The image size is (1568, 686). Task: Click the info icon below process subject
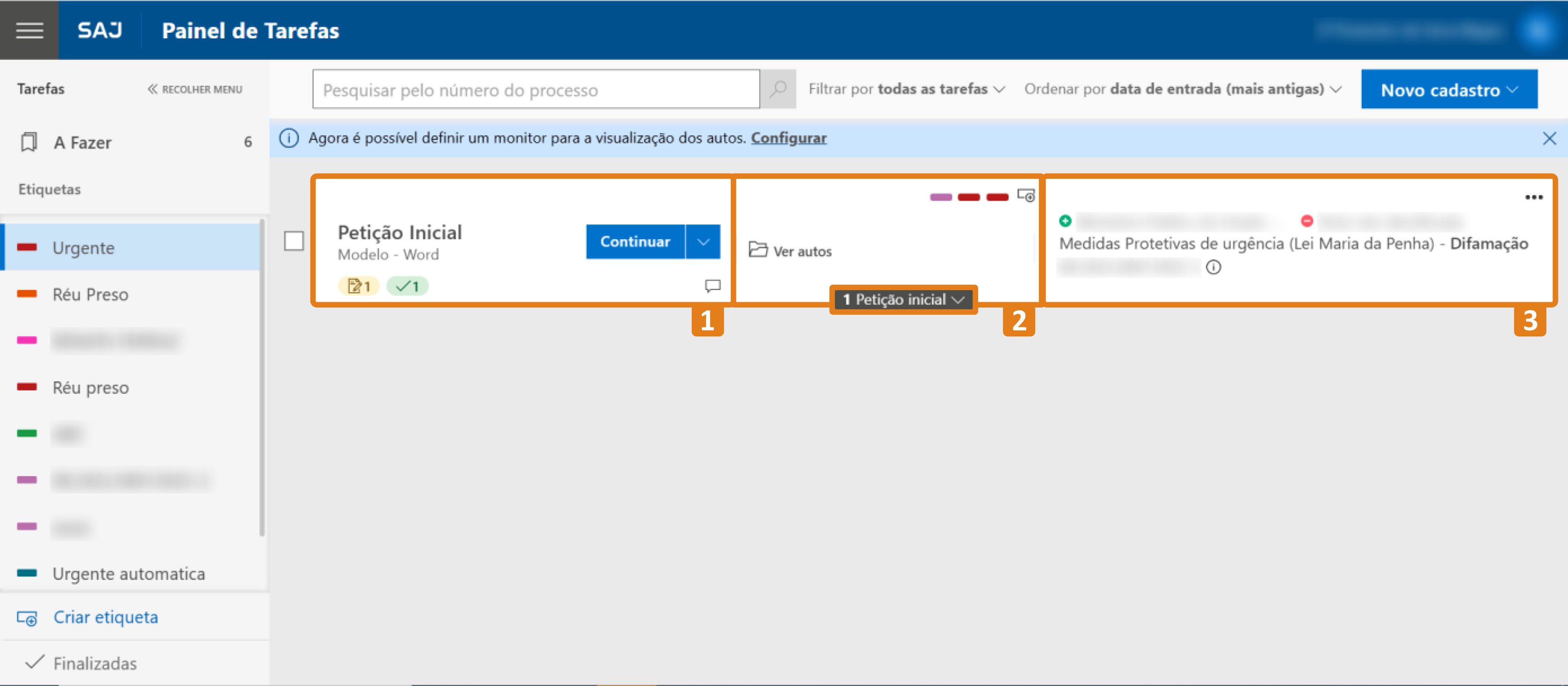(1213, 267)
